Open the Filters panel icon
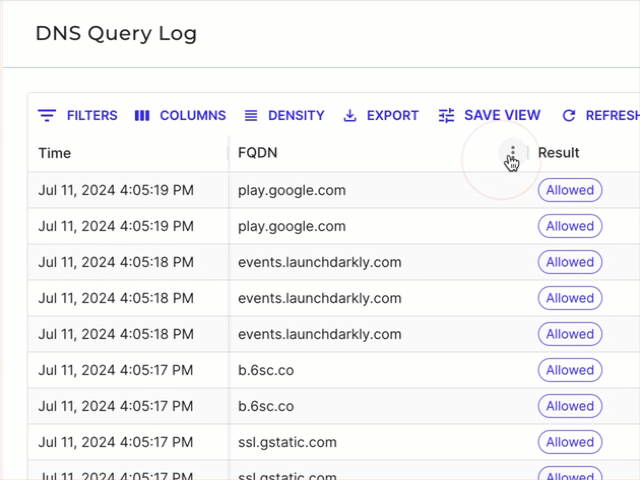The height and width of the screenshot is (480, 640). click(x=47, y=116)
